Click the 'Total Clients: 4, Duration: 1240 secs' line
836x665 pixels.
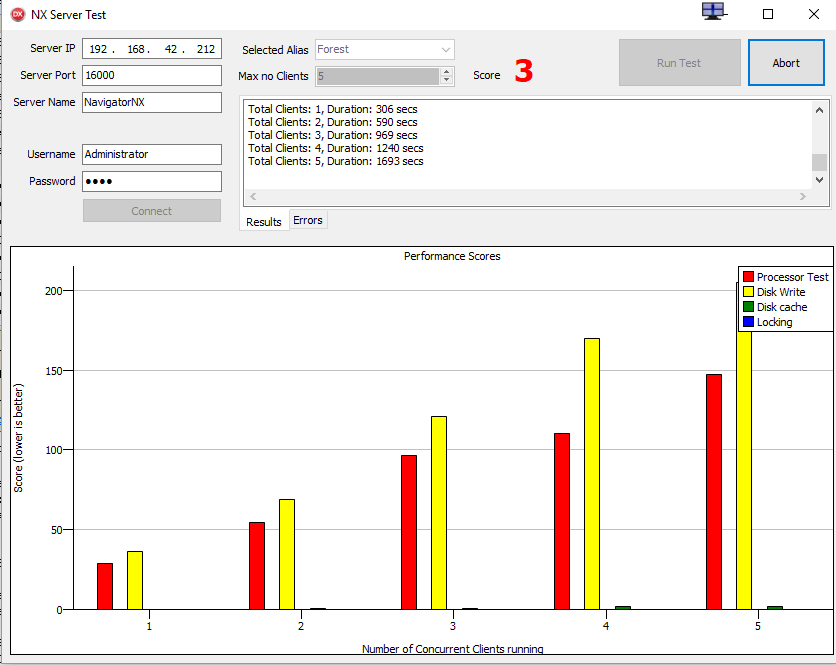click(x=336, y=148)
